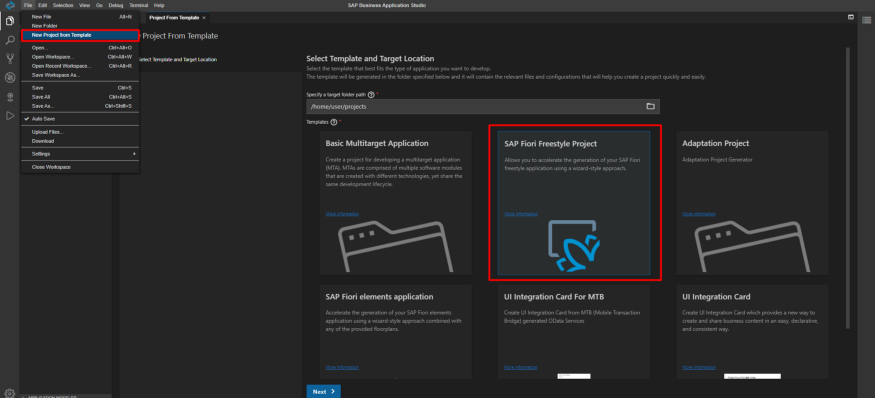This screenshot has width=875, height=398.
Task: Open More Information link for Adaptation Project
Action: (x=699, y=214)
